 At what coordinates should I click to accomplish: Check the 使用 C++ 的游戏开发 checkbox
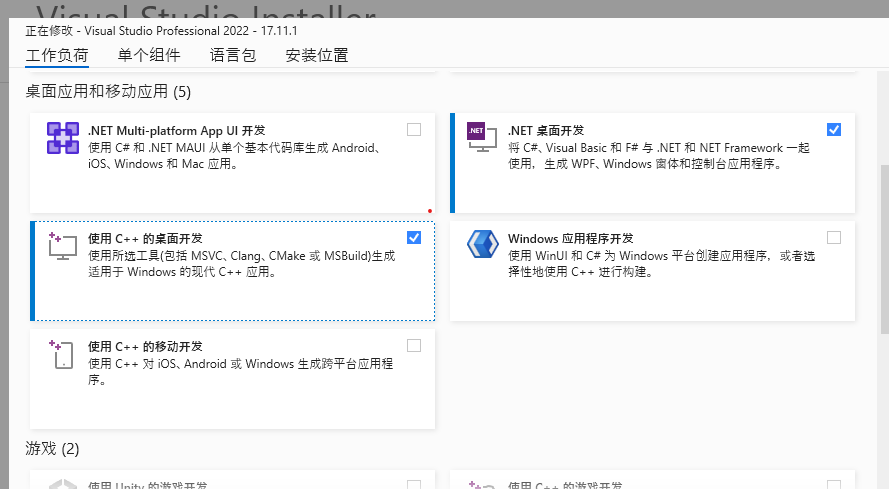pyautogui.click(x=834, y=484)
